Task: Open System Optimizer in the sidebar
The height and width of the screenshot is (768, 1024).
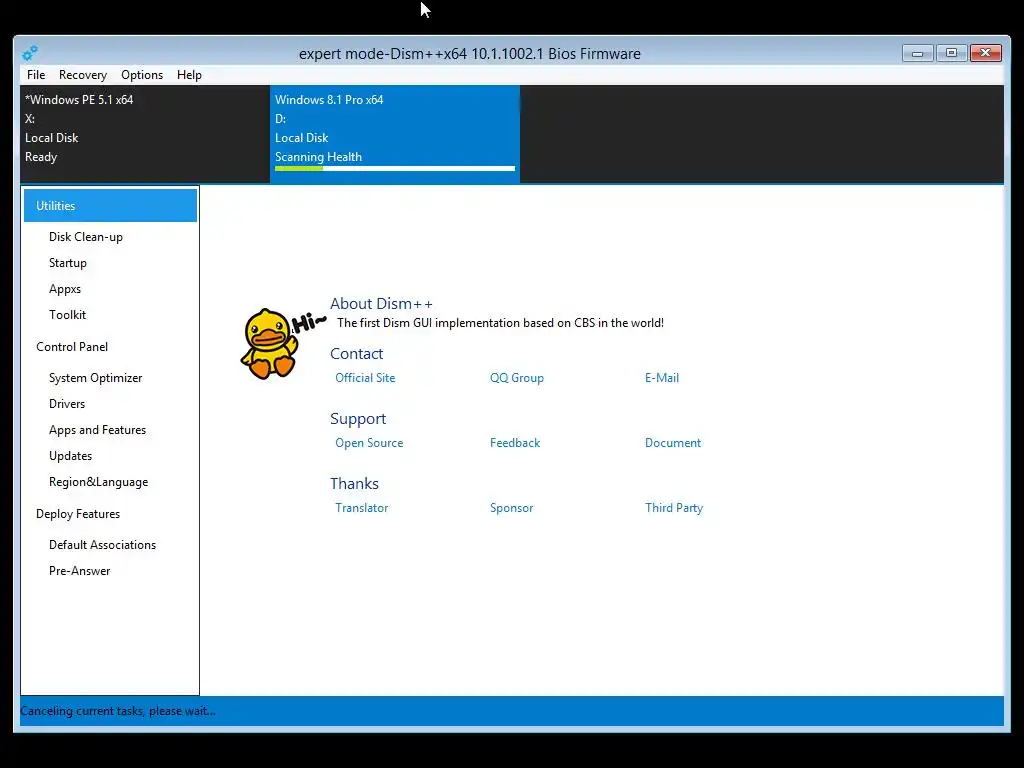Action: (x=95, y=378)
